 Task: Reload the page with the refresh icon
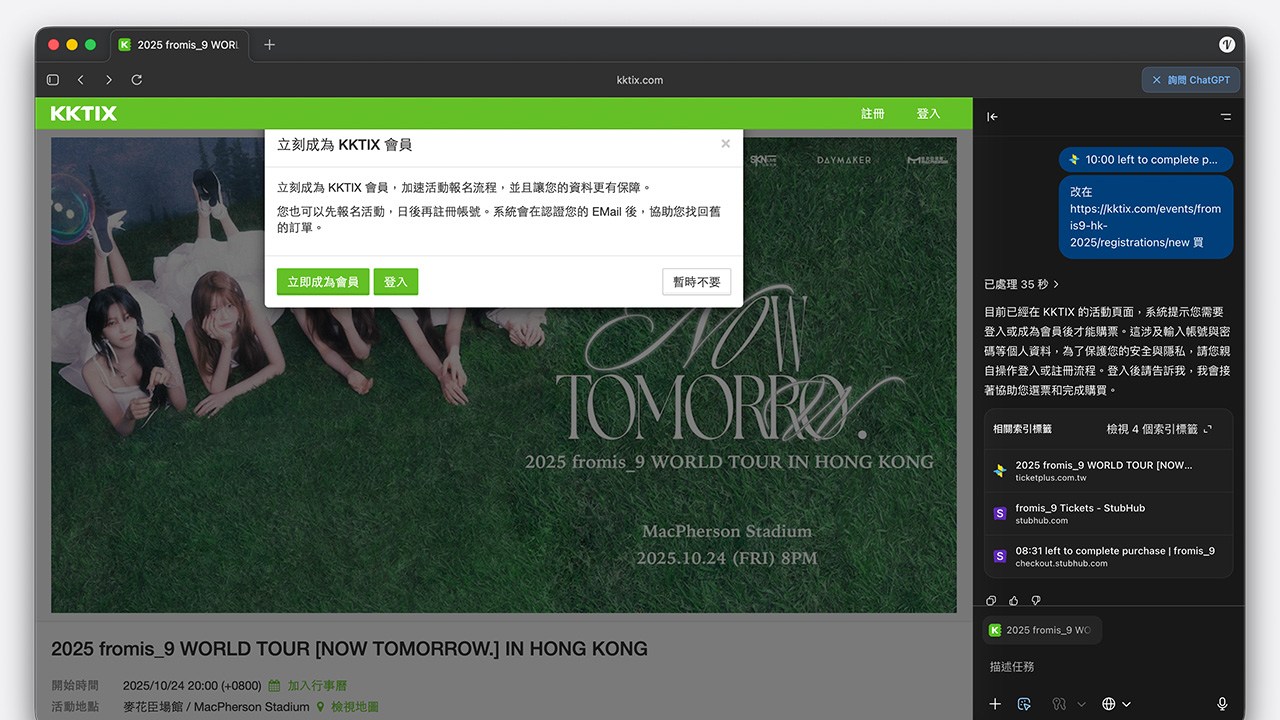click(x=137, y=80)
